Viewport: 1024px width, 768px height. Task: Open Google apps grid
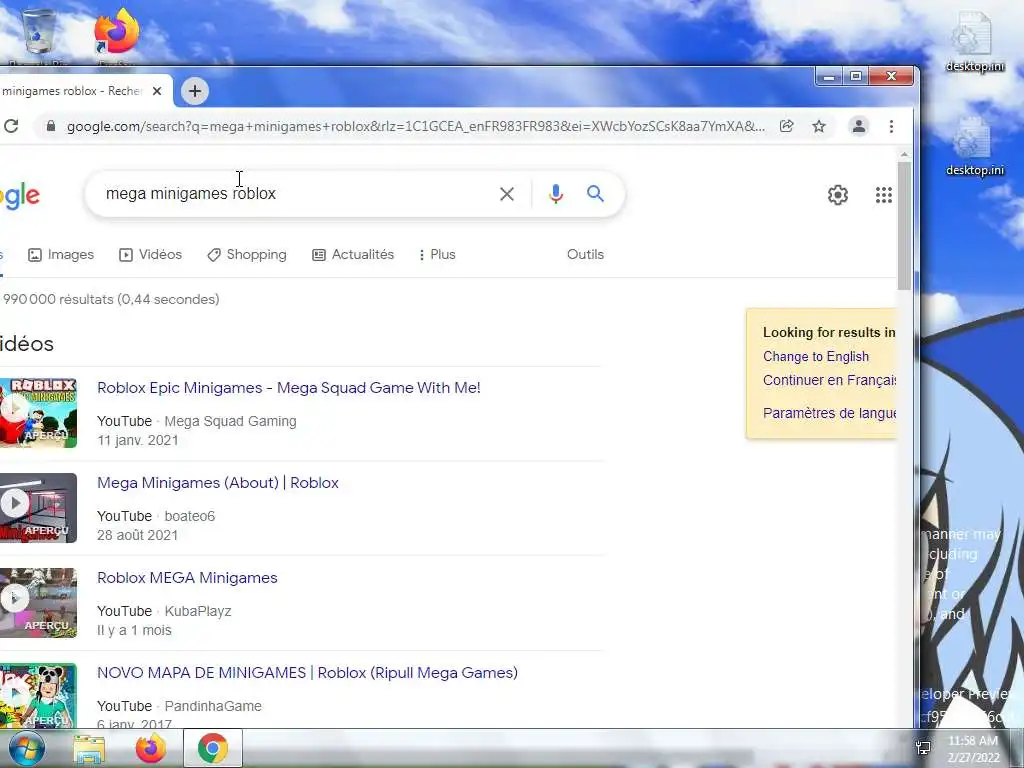pyautogui.click(x=884, y=195)
